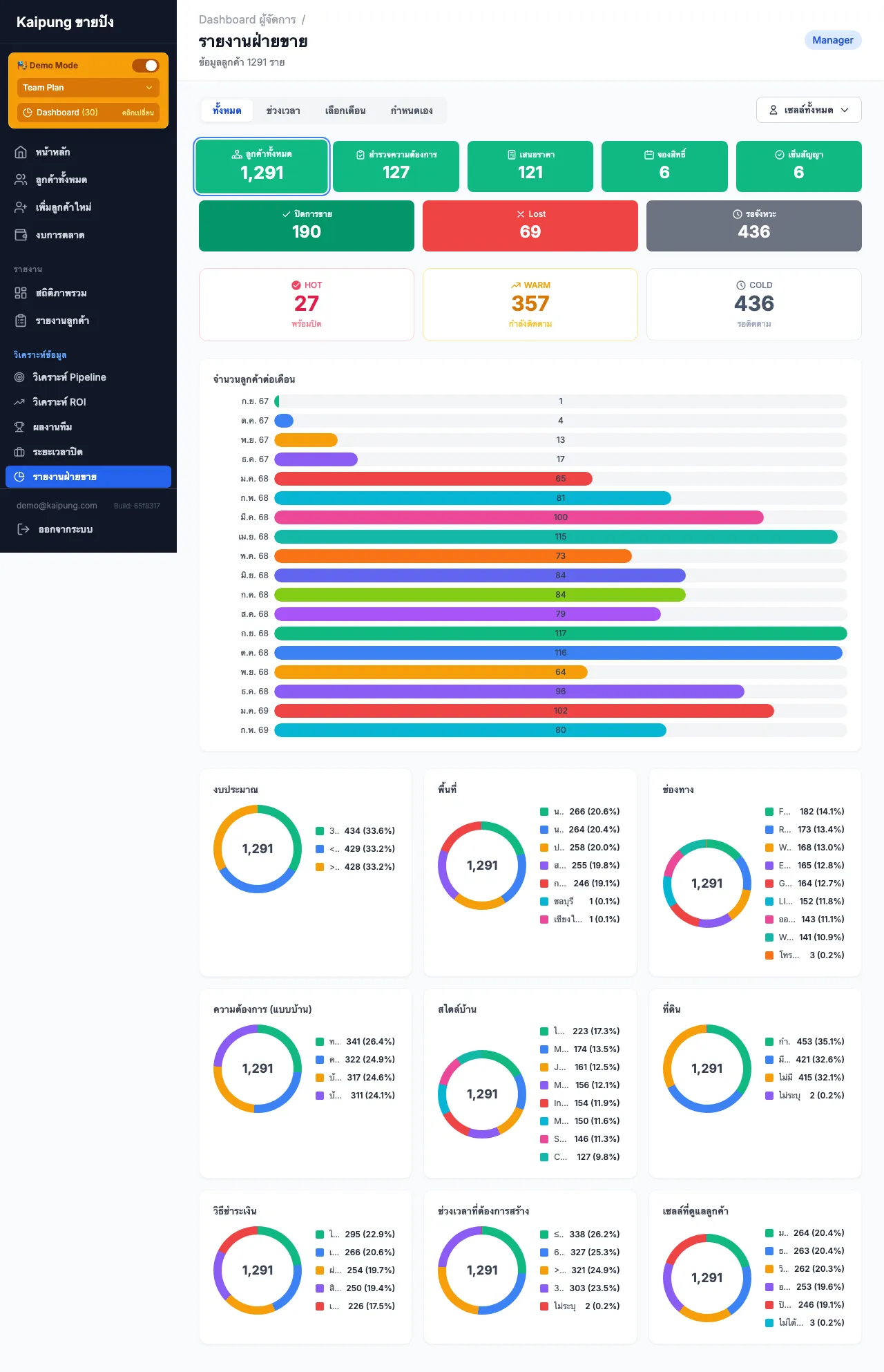Click the add new customer icon
This screenshot has height=1372, width=884.
click(21, 207)
